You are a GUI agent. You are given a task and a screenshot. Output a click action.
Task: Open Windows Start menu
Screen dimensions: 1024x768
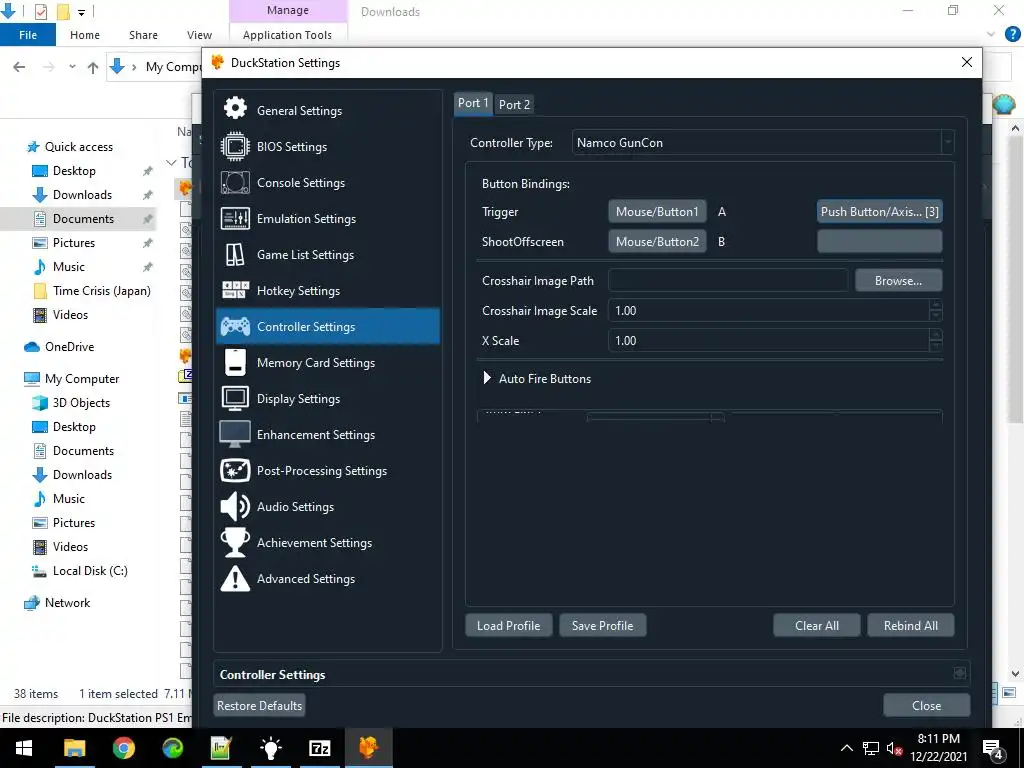point(24,748)
